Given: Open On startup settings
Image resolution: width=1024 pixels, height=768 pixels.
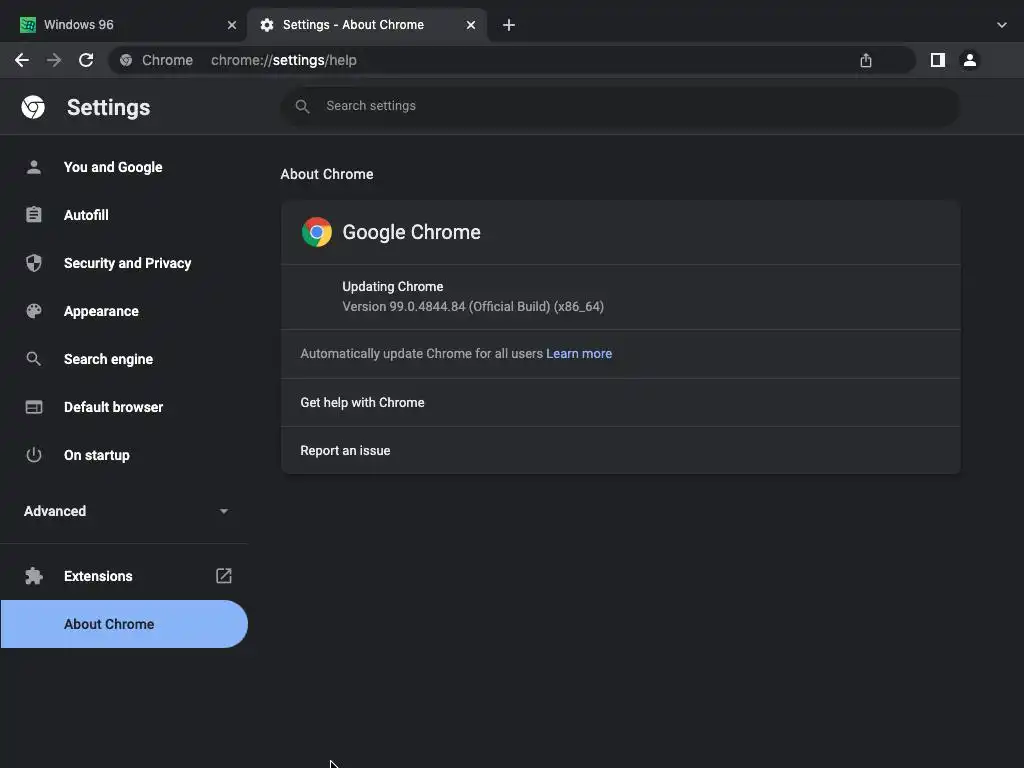Looking at the screenshot, I should click(x=124, y=455).
